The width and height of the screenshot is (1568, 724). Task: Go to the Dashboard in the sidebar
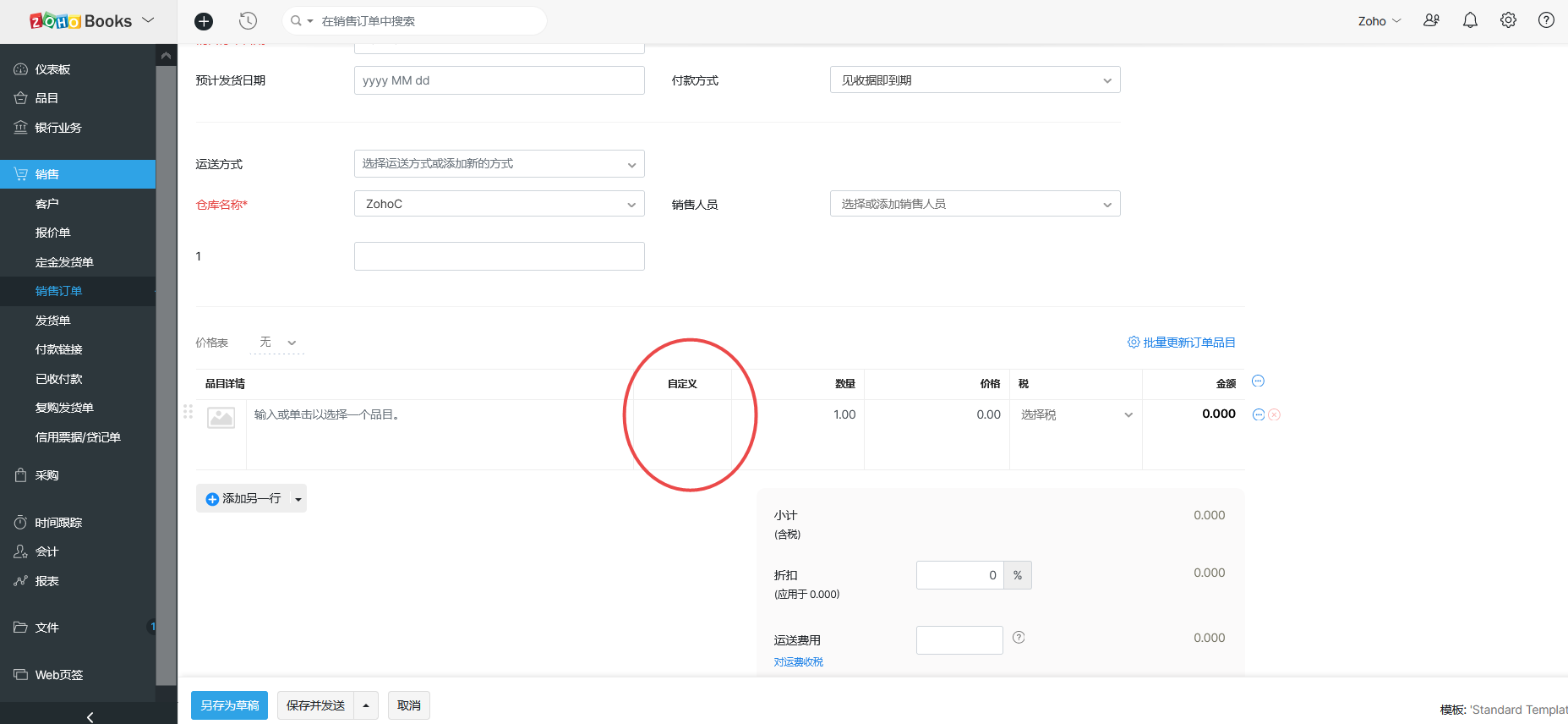pos(52,69)
